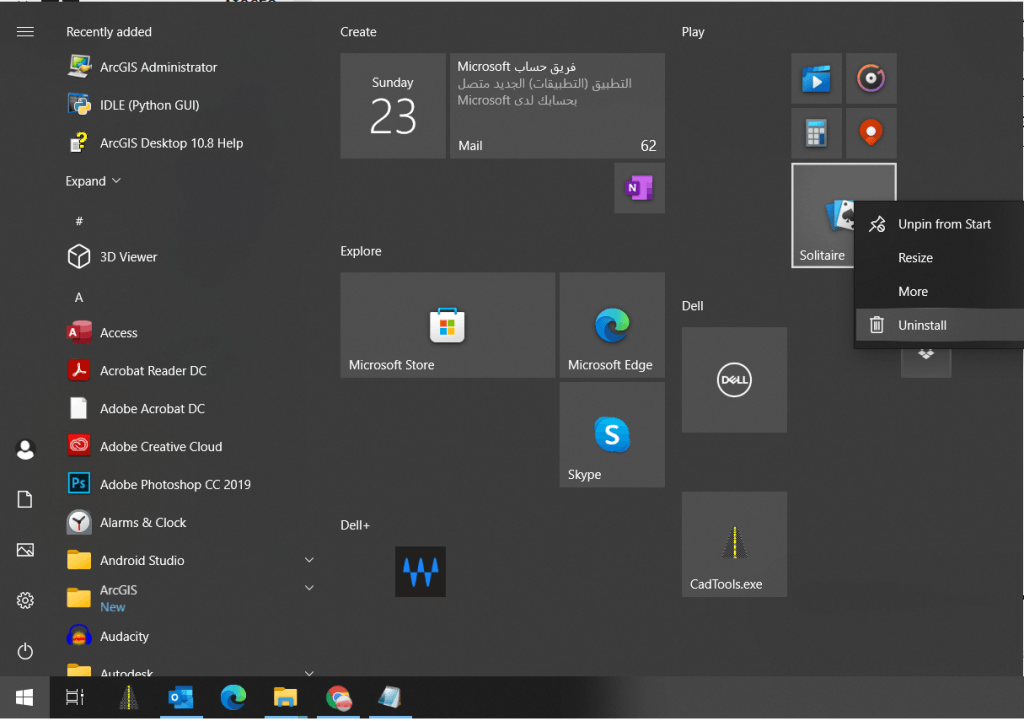Choose Unpin from Start

944,224
